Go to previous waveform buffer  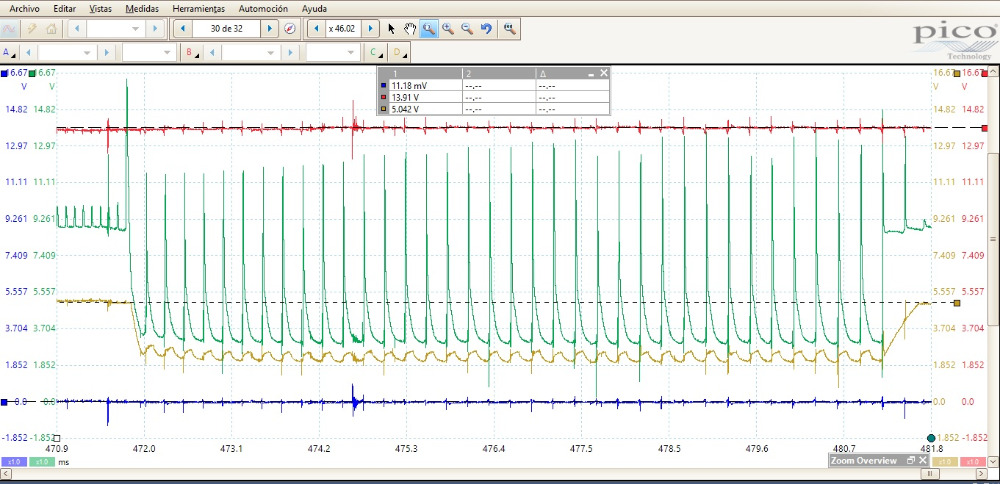pyautogui.click(x=183, y=29)
